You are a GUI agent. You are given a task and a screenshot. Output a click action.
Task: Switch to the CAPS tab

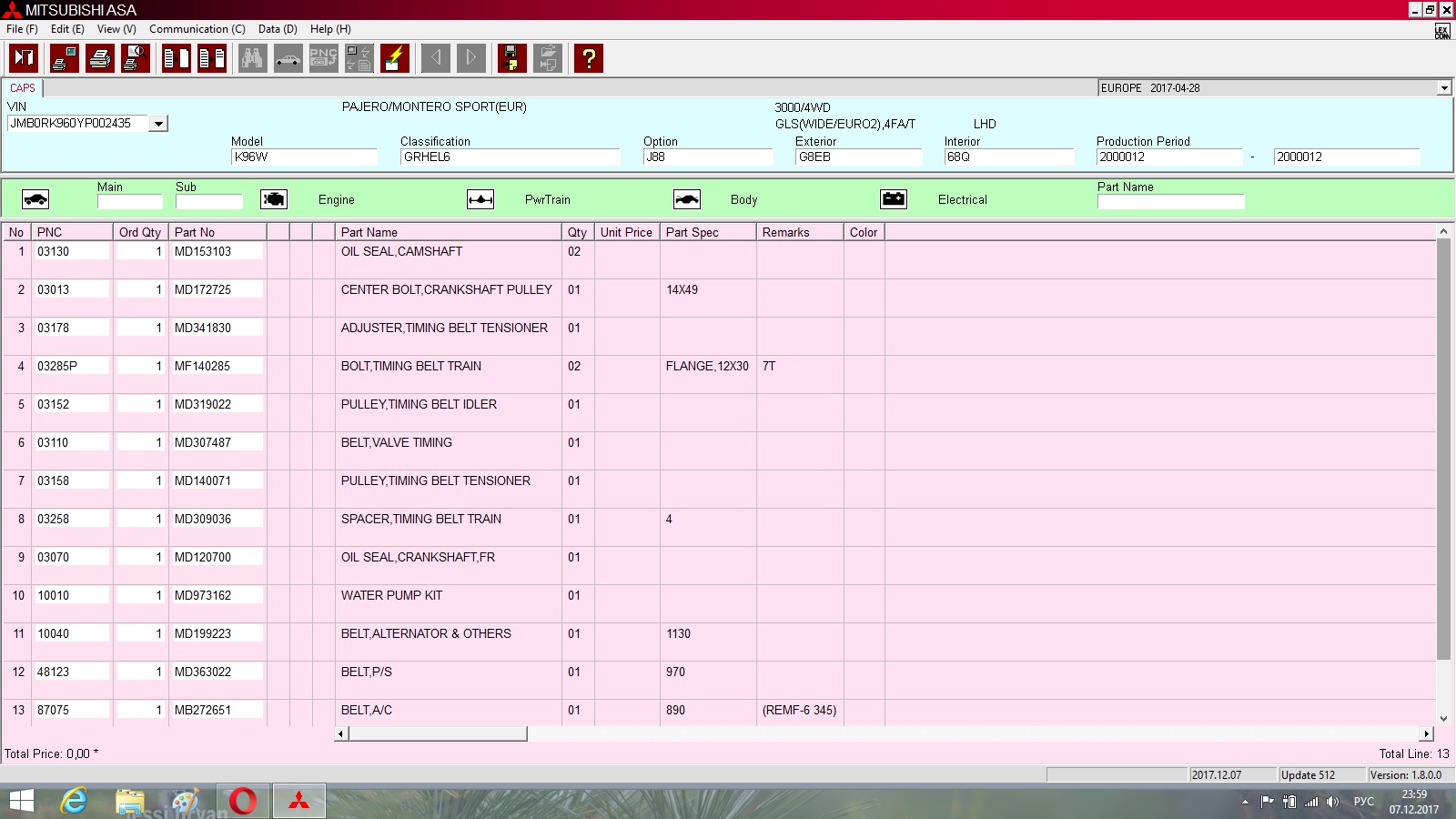(23, 88)
